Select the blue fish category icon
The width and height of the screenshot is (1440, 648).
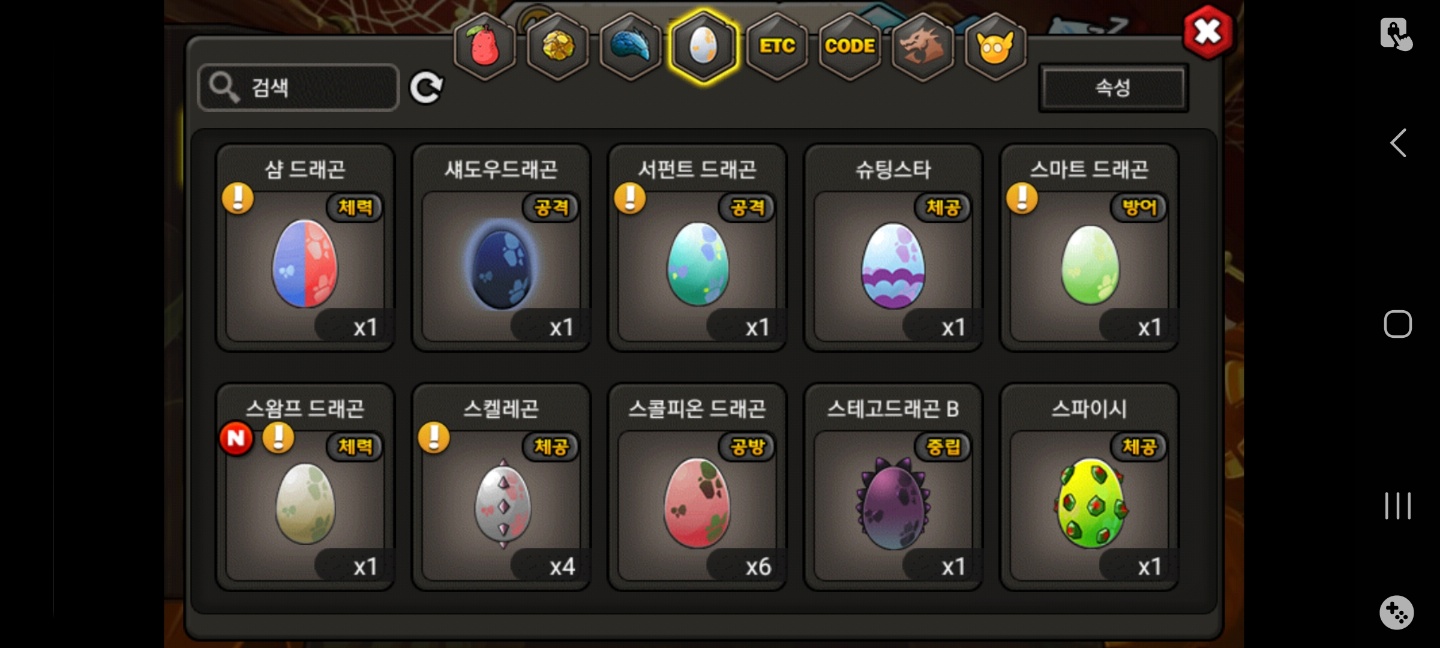point(631,46)
